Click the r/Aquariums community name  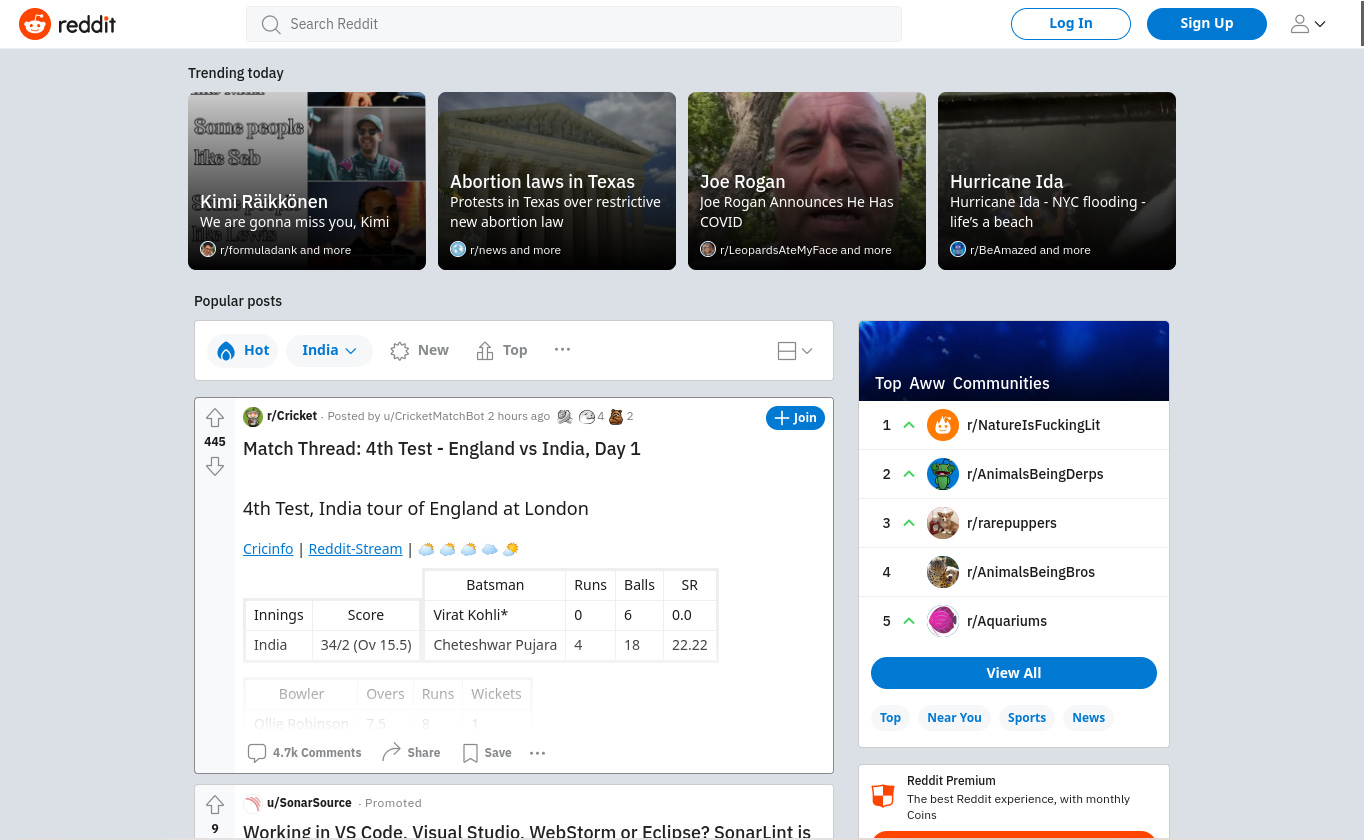[x=1007, y=621]
